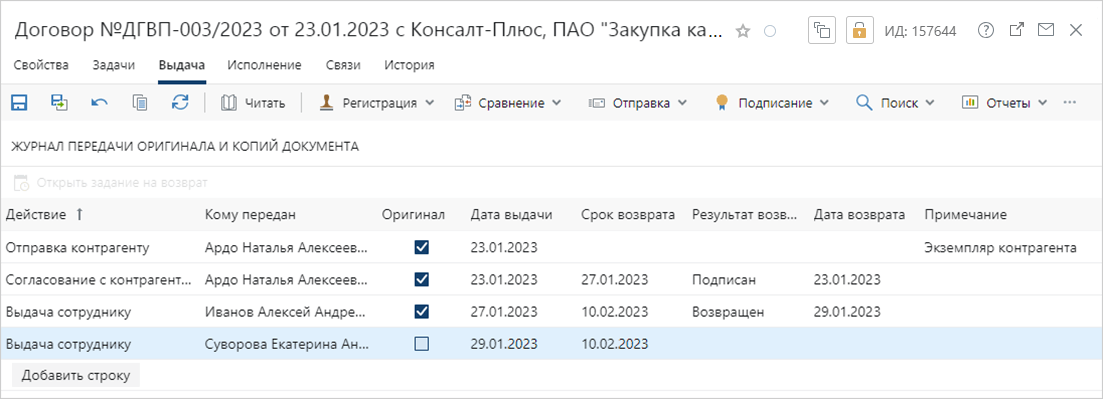Open the Связи tab

click(x=343, y=65)
